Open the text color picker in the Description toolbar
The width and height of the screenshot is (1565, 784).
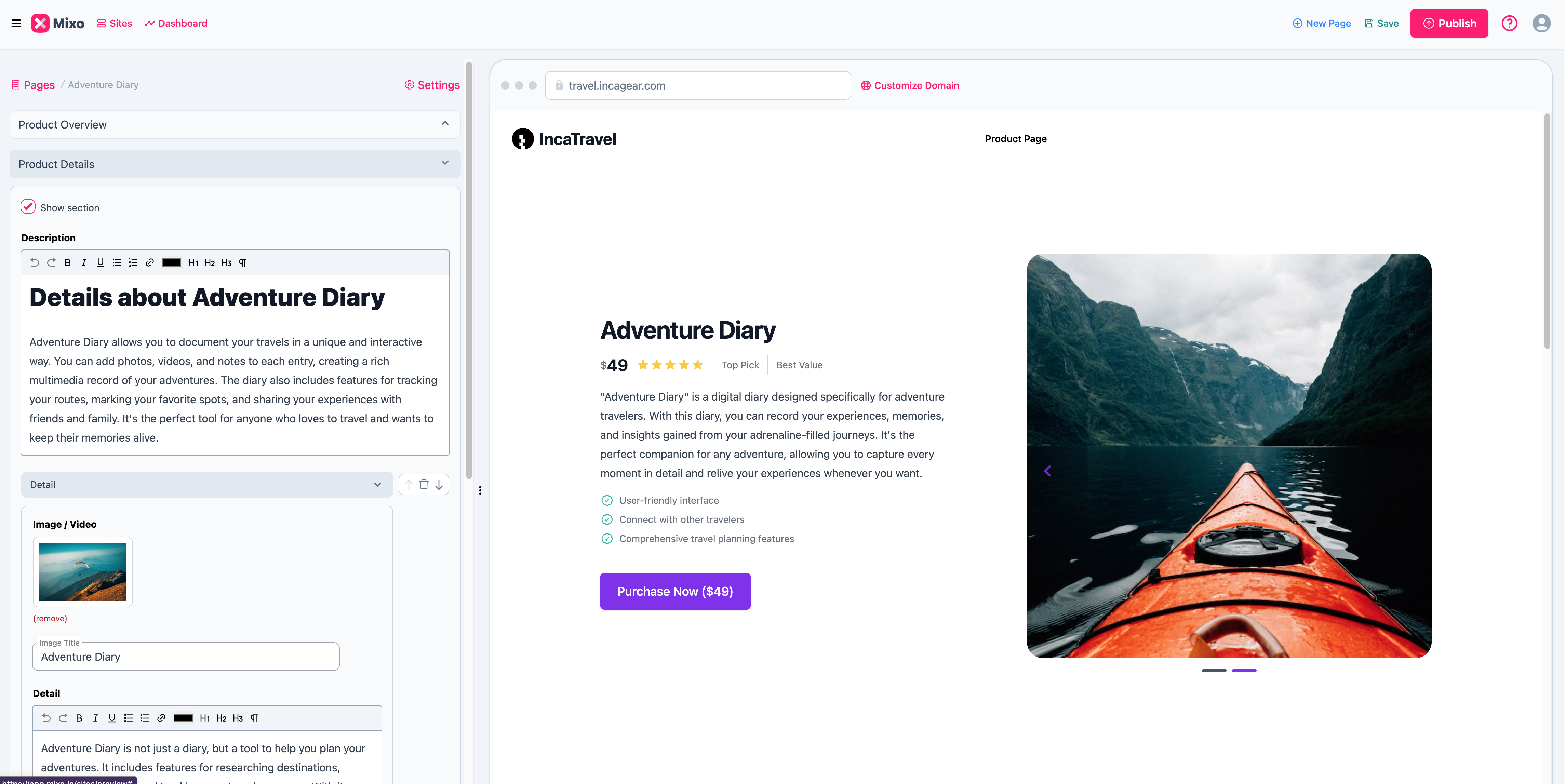click(x=171, y=262)
